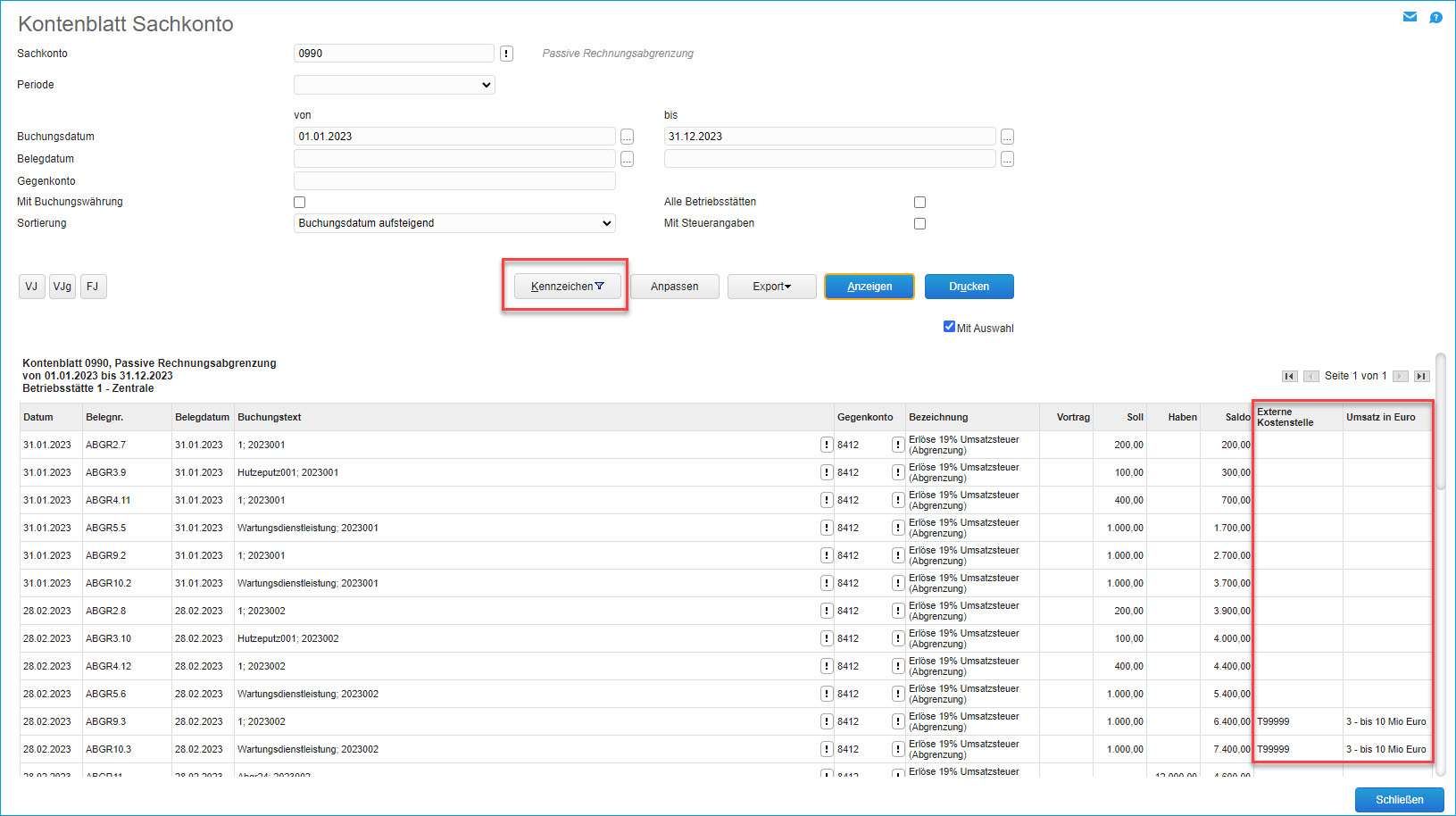Screen dimensions: 1456x816
Task: Go to last page icon
Action: (x=1422, y=377)
